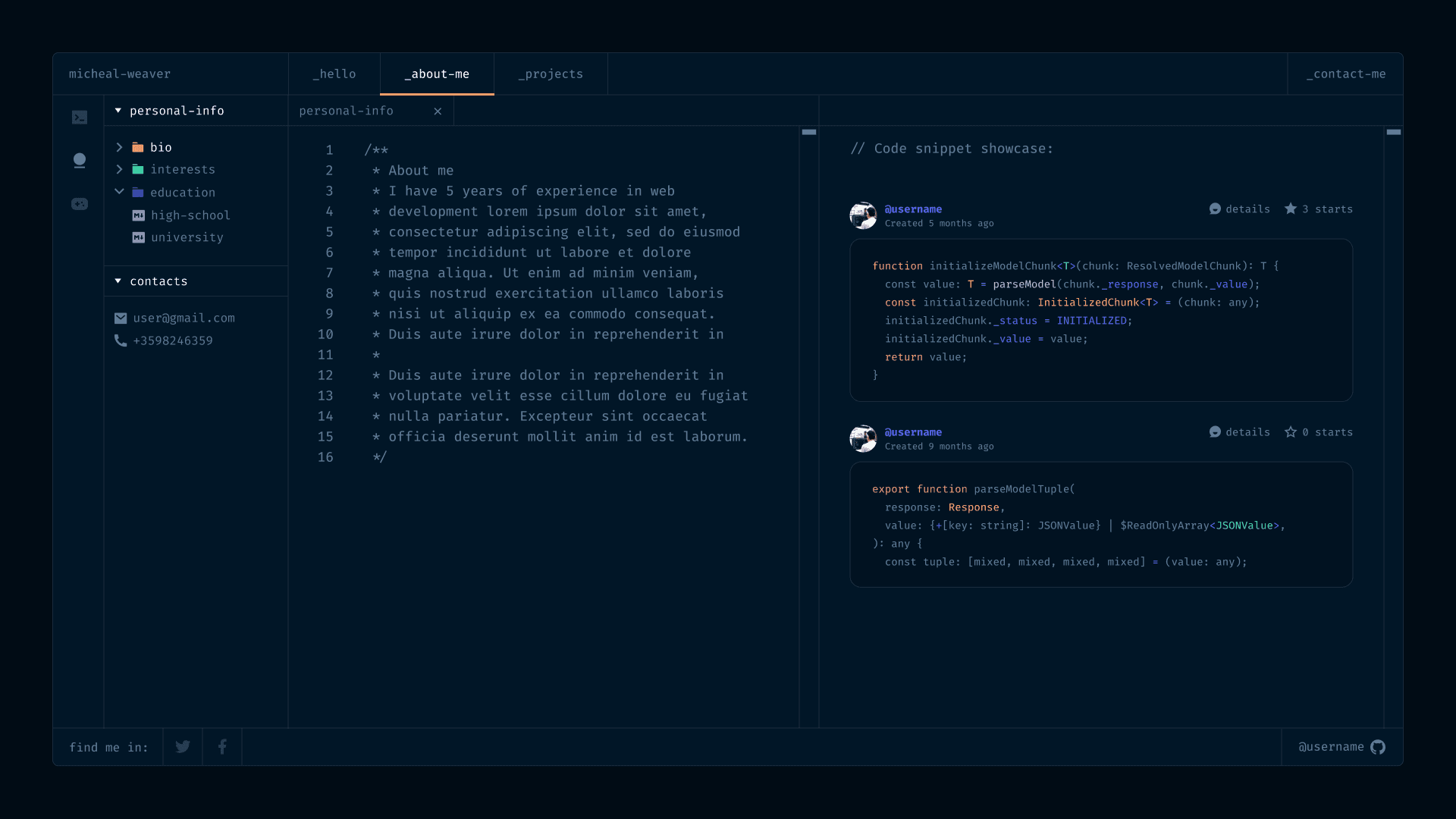Click the markdown icon beside high-school
1456x819 pixels.
pos(139,215)
